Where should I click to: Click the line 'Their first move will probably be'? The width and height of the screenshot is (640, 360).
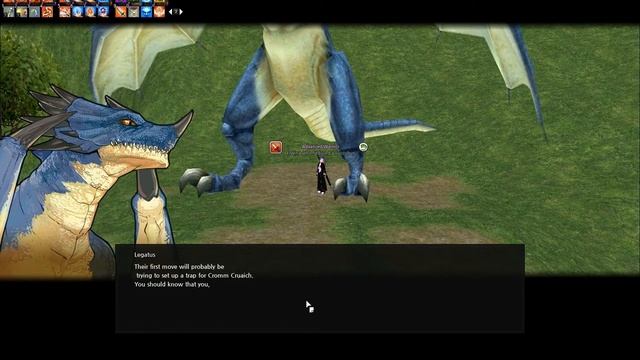[179, 267]
